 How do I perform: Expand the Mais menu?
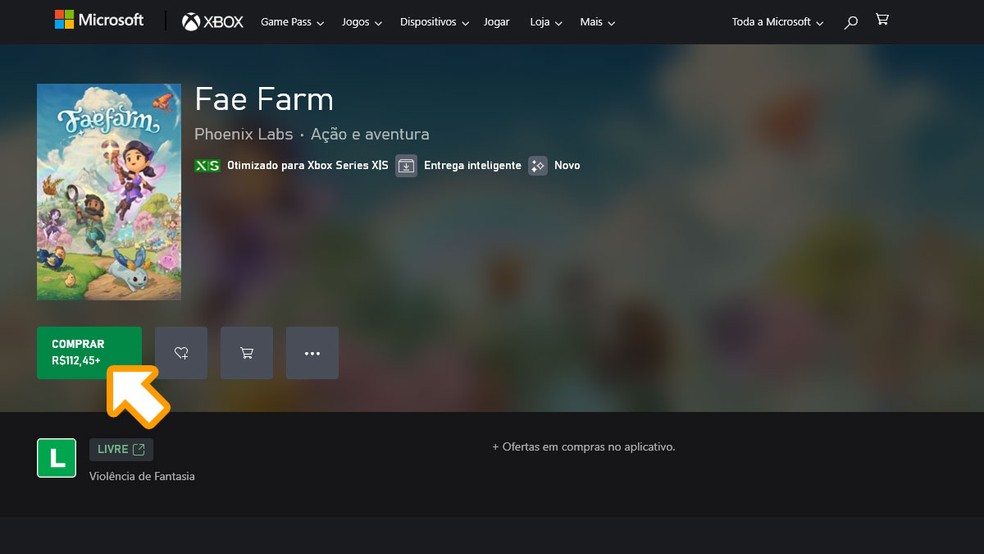(x=597, y=22)
